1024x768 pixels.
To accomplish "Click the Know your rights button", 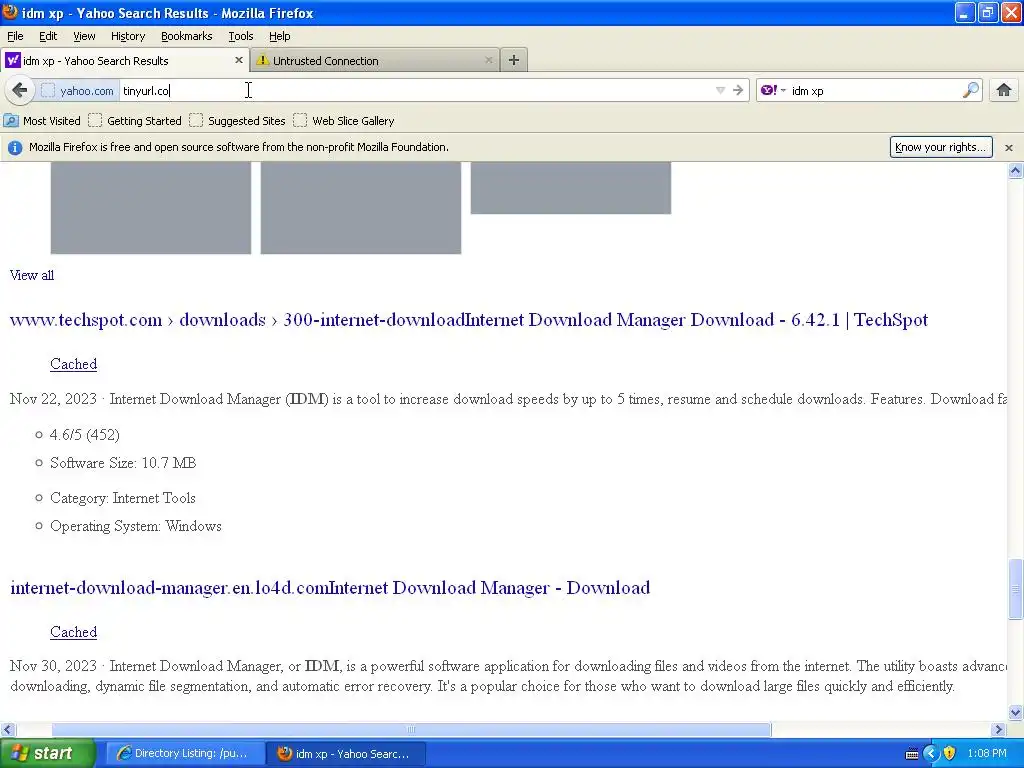I will pyautogui.click(x=940, y=147).
